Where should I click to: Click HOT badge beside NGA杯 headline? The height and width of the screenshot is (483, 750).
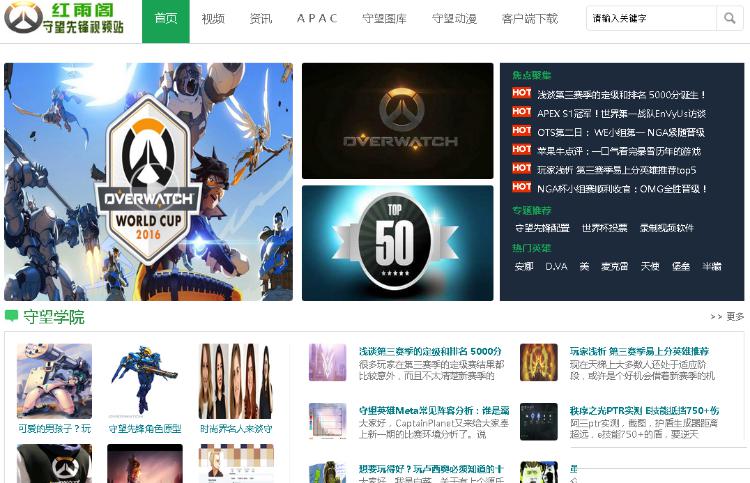[x=521, y=187]
